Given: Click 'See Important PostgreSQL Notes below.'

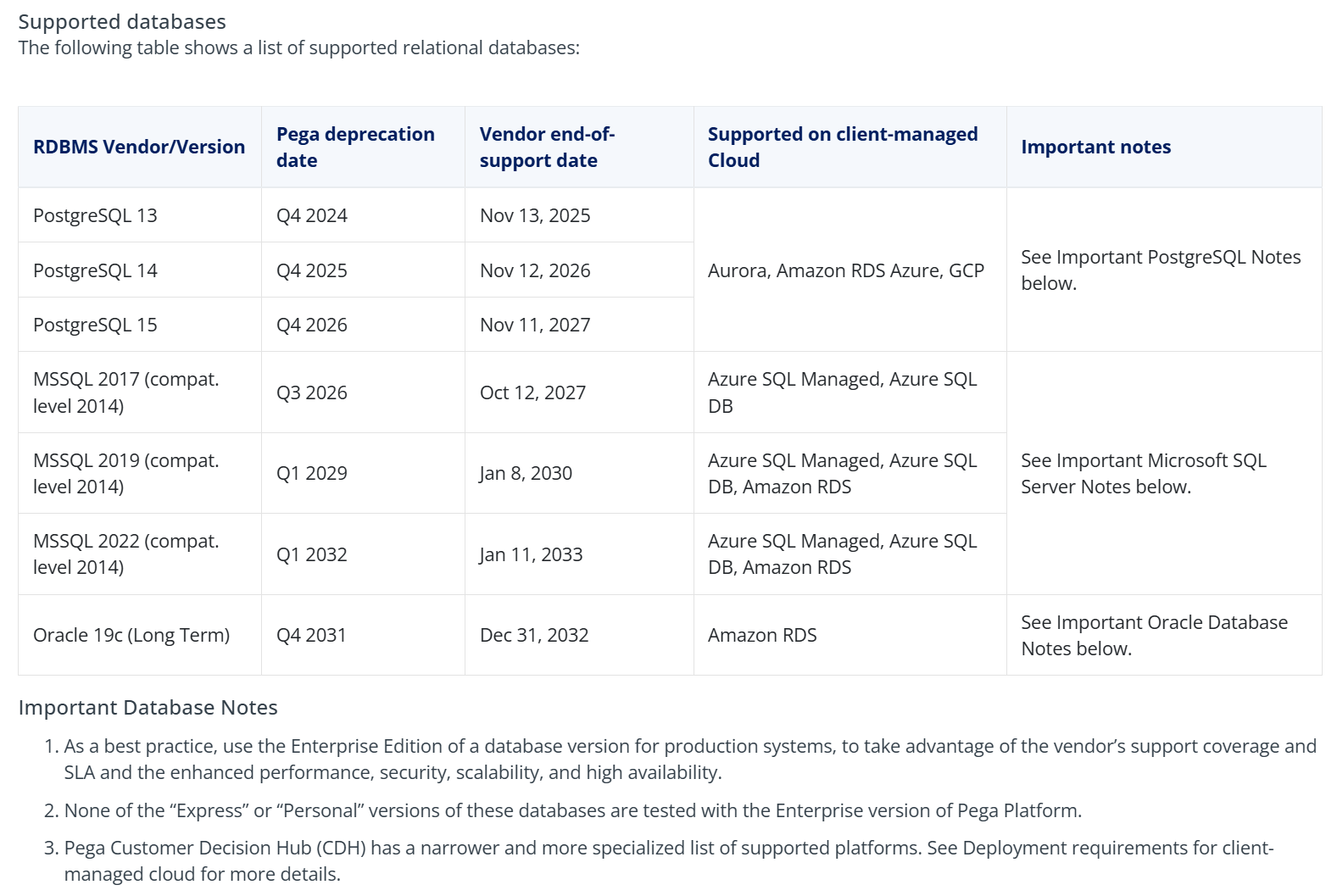Looking at the screenshot, I should click(x=1161, y=270).
